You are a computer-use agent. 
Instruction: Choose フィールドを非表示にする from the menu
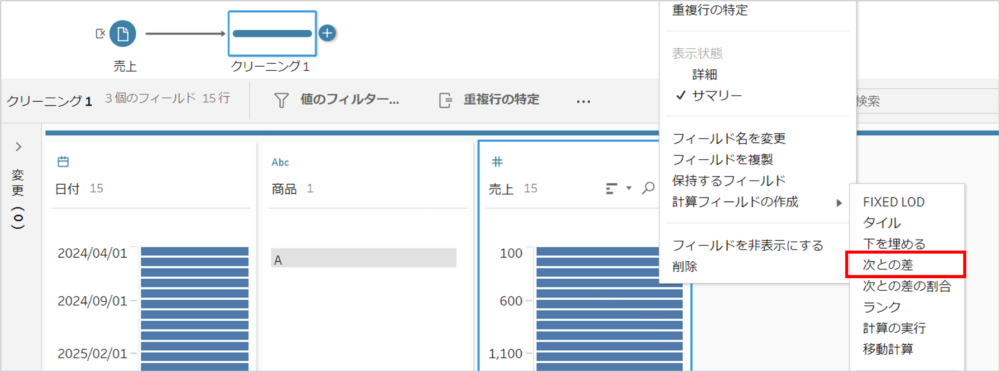pos(747,245)
